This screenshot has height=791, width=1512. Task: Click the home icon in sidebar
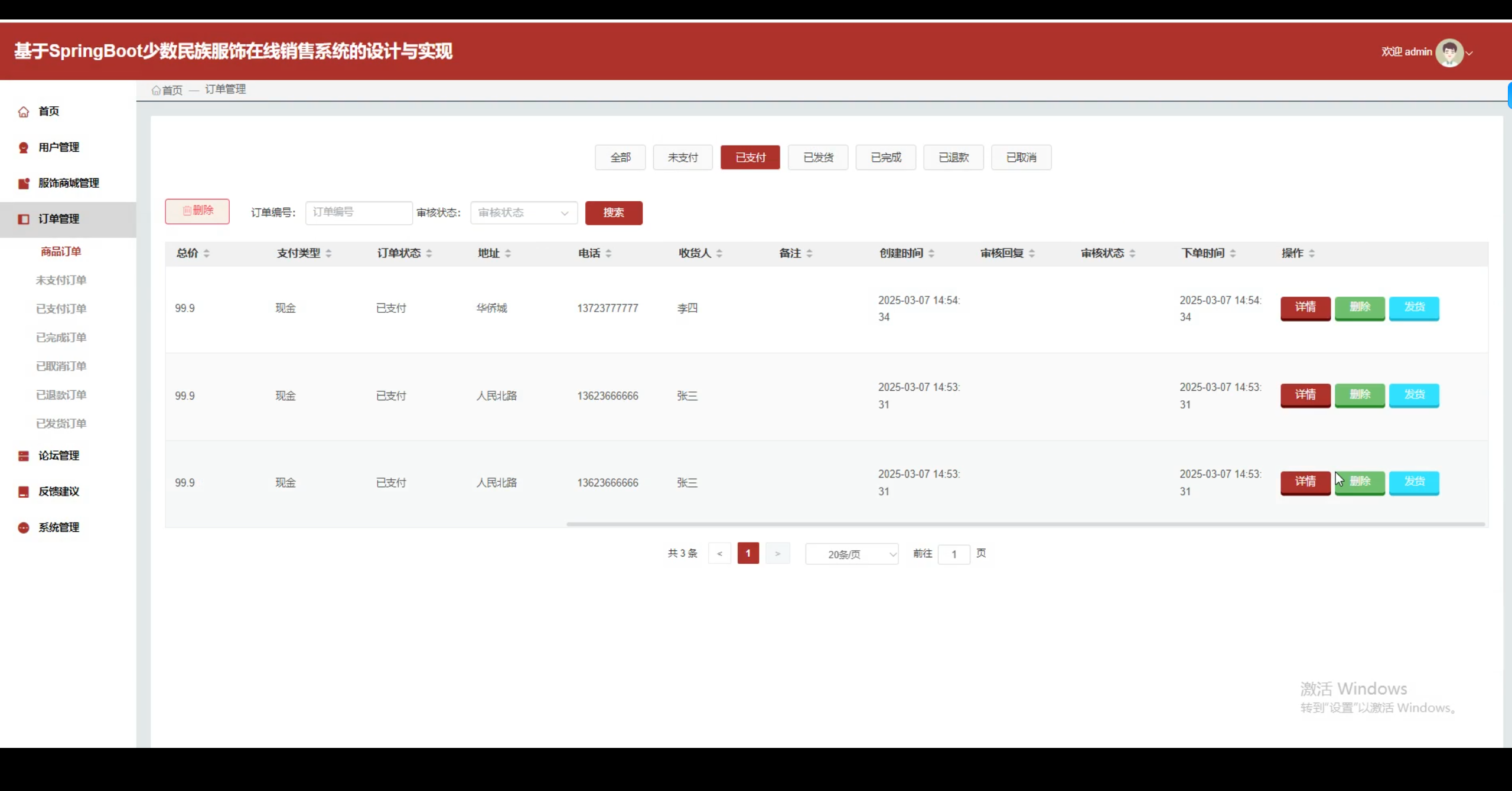click(24, 112)
